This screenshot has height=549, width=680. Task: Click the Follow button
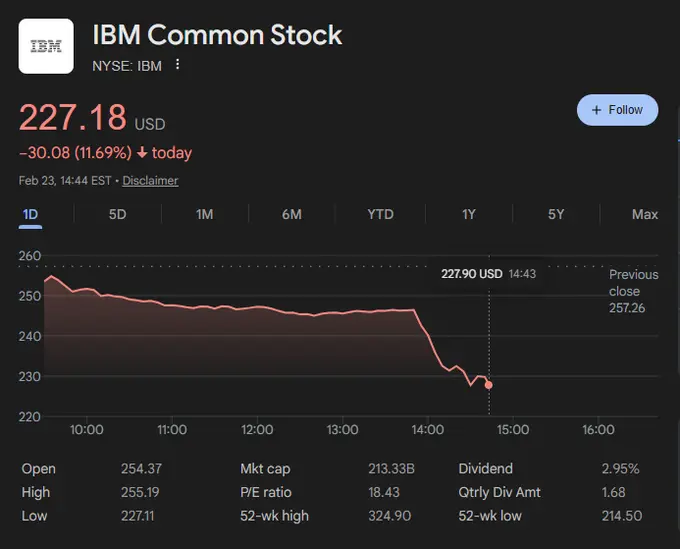(617, 110)
